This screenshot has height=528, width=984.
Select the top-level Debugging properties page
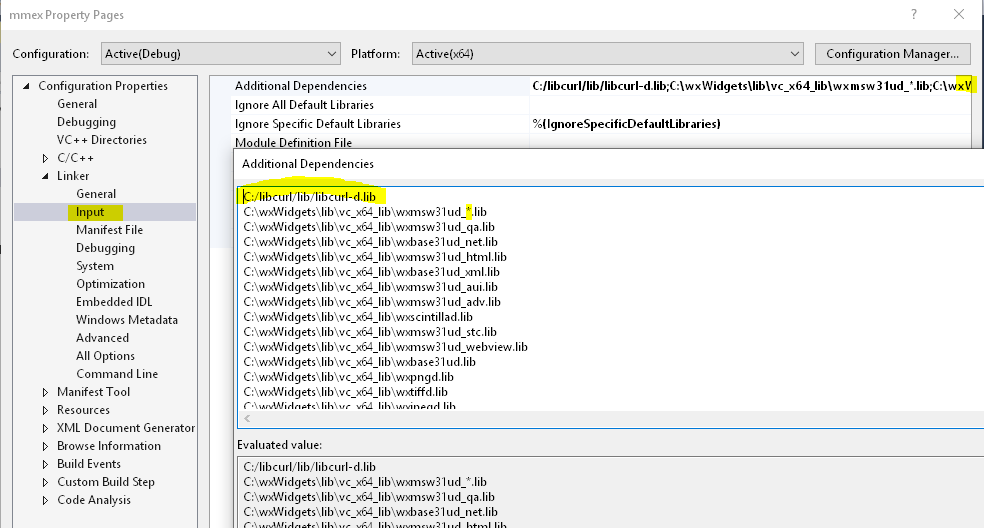click(87, 122)
